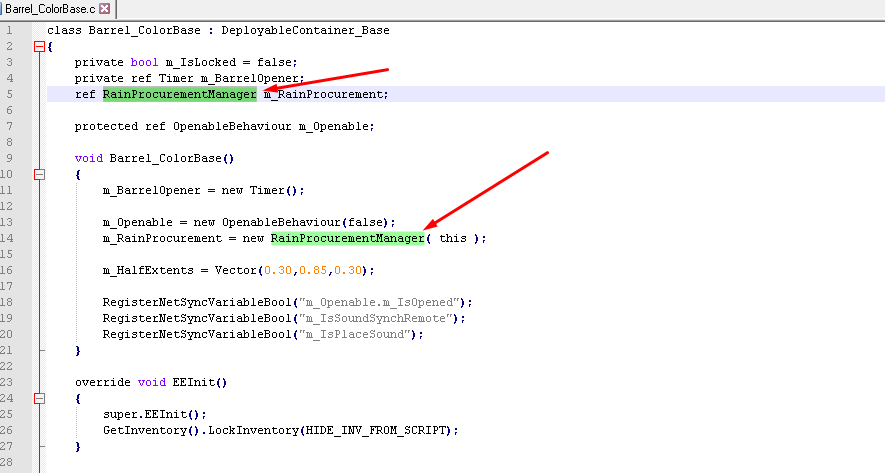Click line number 5 in the margin
Image resolution: width=885 pixels, height=473 pixels.
(x=9, y=94)
